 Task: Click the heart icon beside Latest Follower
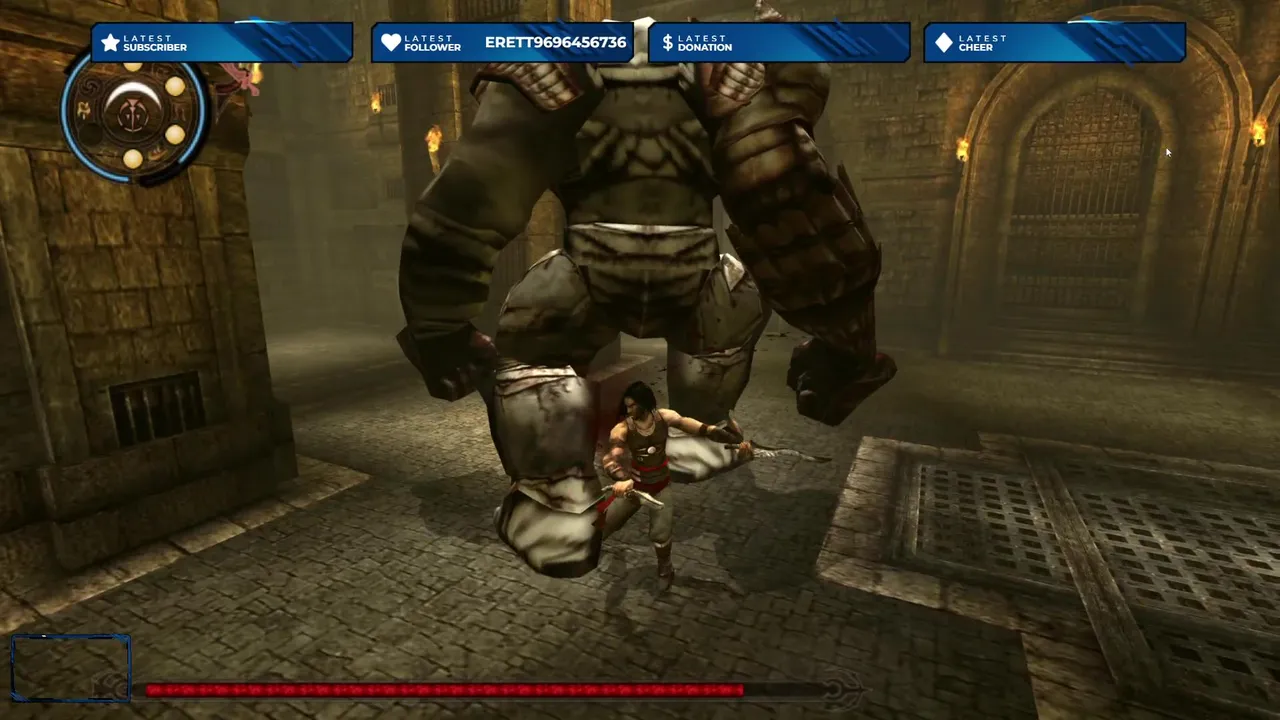click(x=391, y=43)
